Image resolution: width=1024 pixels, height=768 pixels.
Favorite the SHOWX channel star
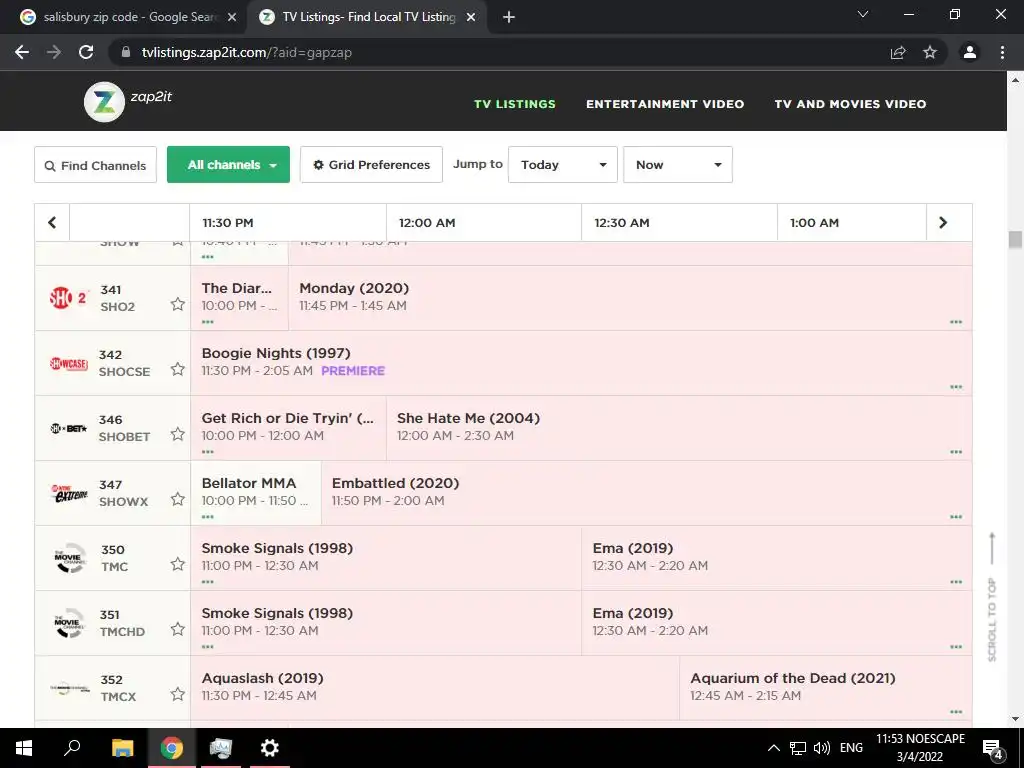click(x=178, y=500)
